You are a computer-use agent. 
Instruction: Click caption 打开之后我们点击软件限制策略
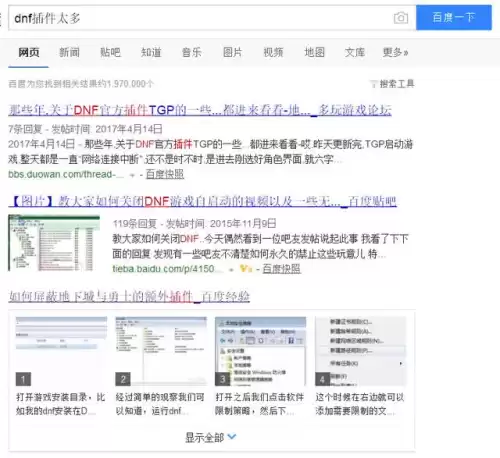pyautogui.click(x=259, y=404)
